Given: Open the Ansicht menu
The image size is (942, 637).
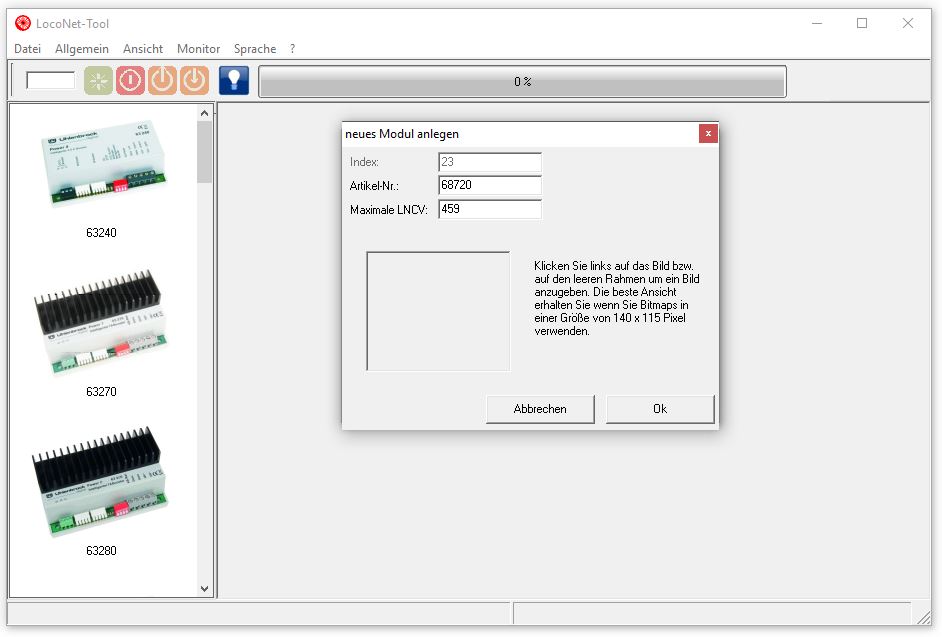Looking at the screenshot, I should pos(143,49).
